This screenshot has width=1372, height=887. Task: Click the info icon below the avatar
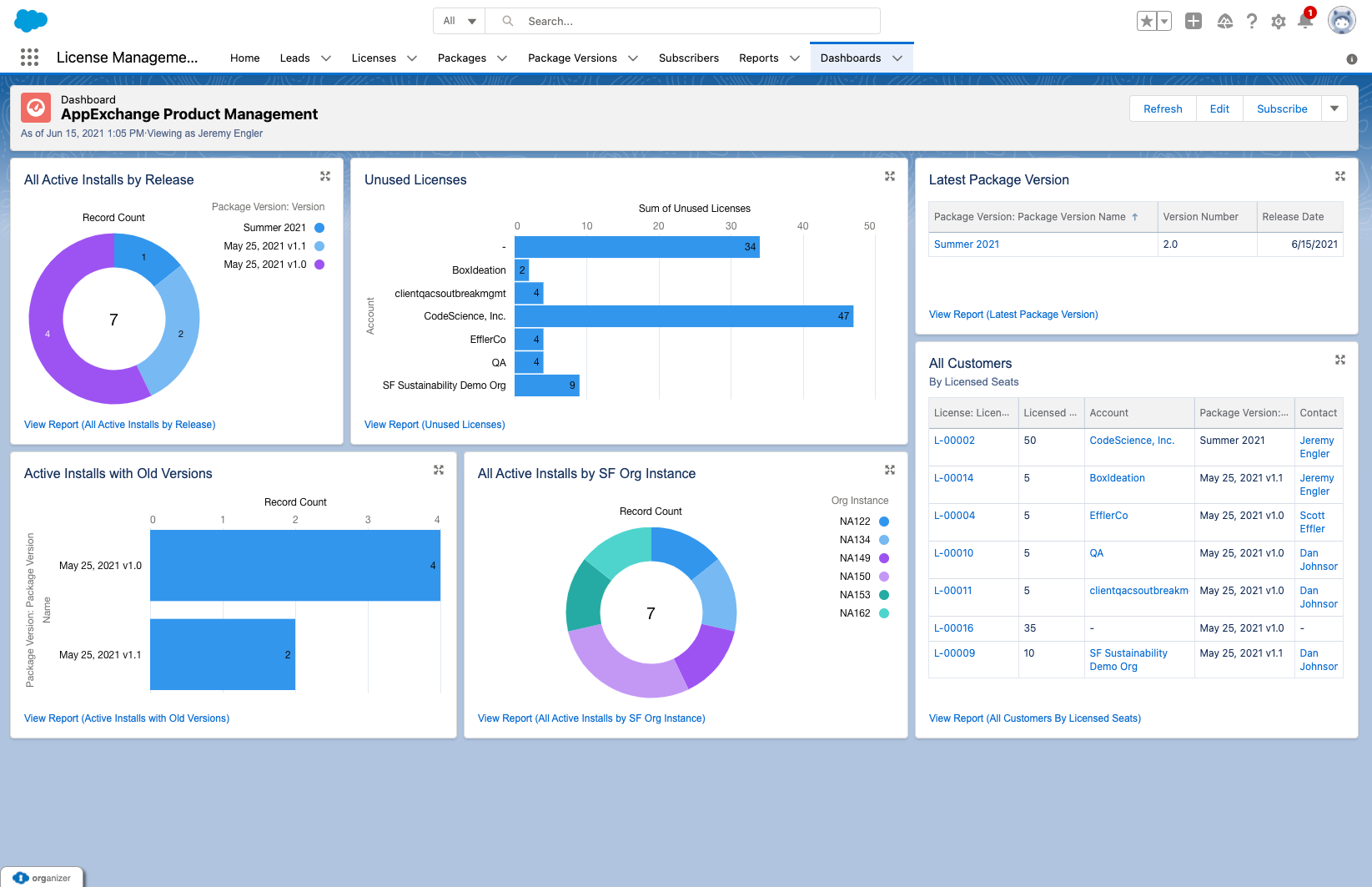click(1352, 59)
